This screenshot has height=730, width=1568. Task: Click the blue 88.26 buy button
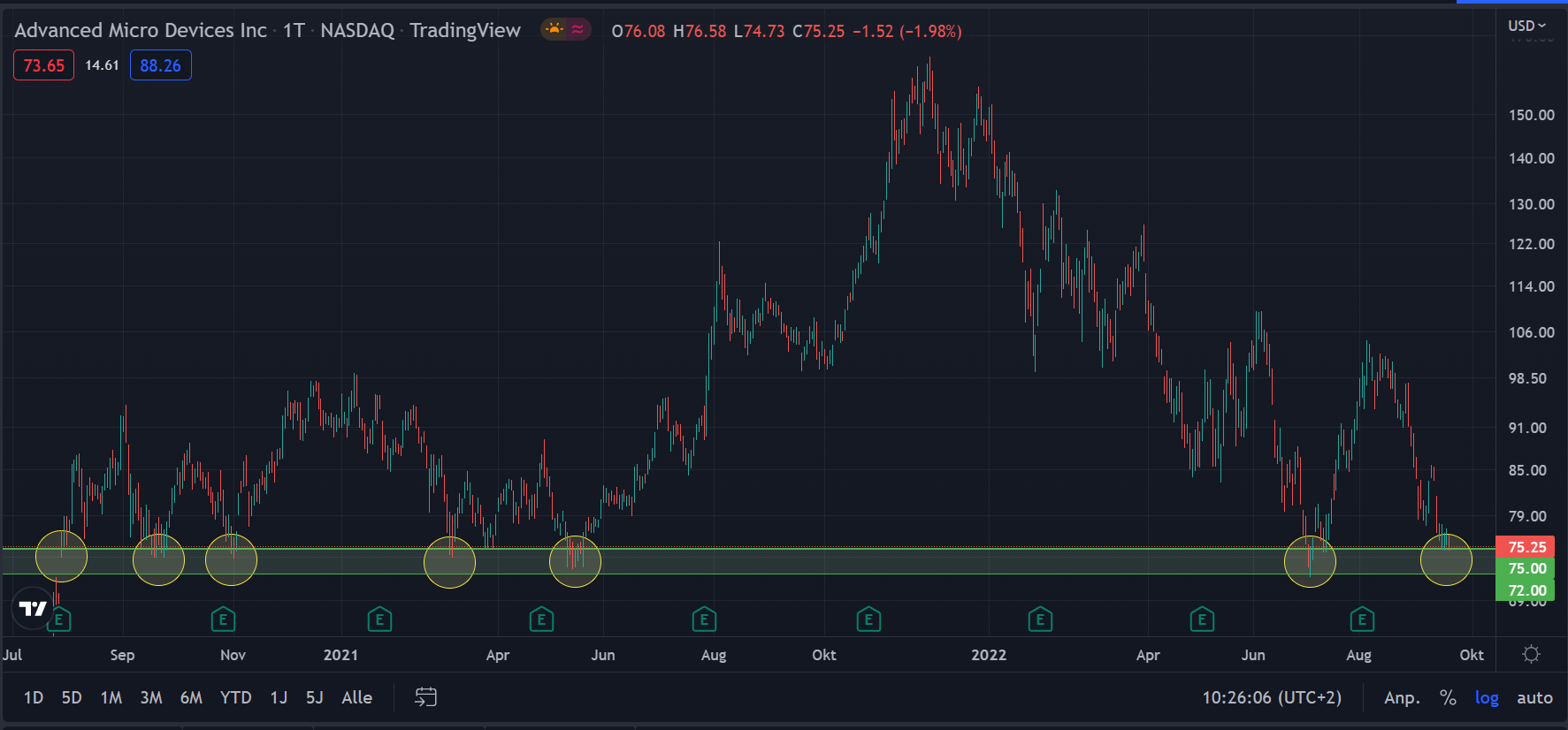pyautogui.click(x=160, y=65)
